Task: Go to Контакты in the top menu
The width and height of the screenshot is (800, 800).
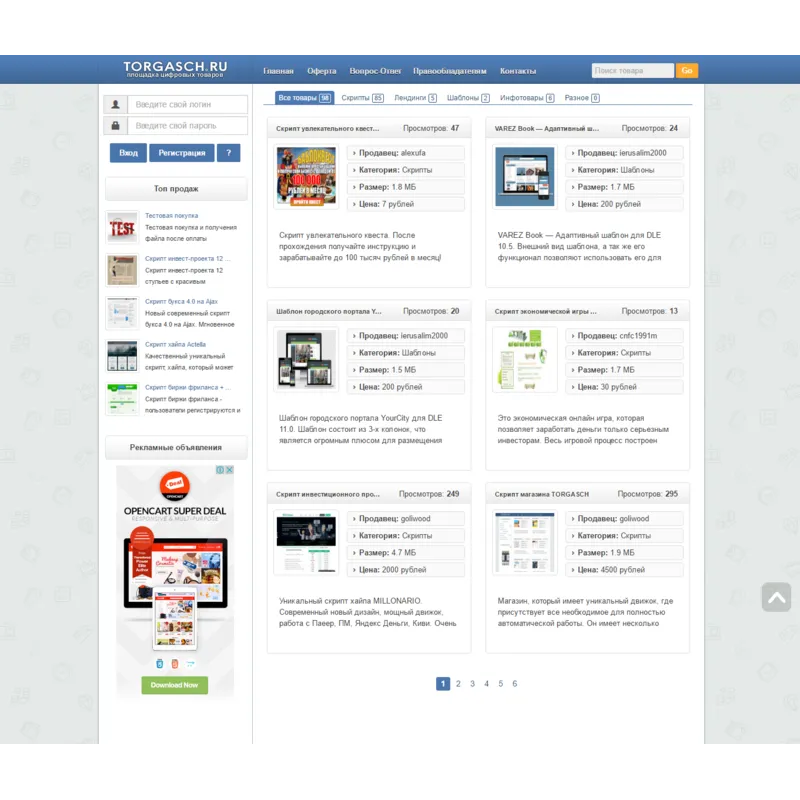Action: click(x=518, y=71)
